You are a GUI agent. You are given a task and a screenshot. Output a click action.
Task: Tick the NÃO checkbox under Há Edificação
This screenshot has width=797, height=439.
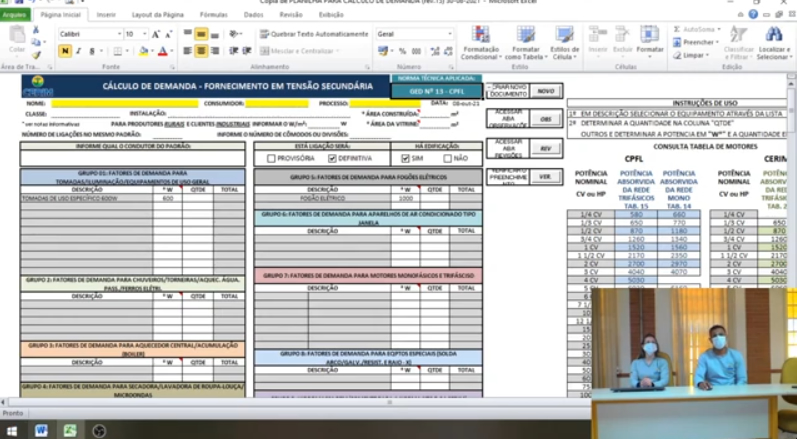coord(447,158)
